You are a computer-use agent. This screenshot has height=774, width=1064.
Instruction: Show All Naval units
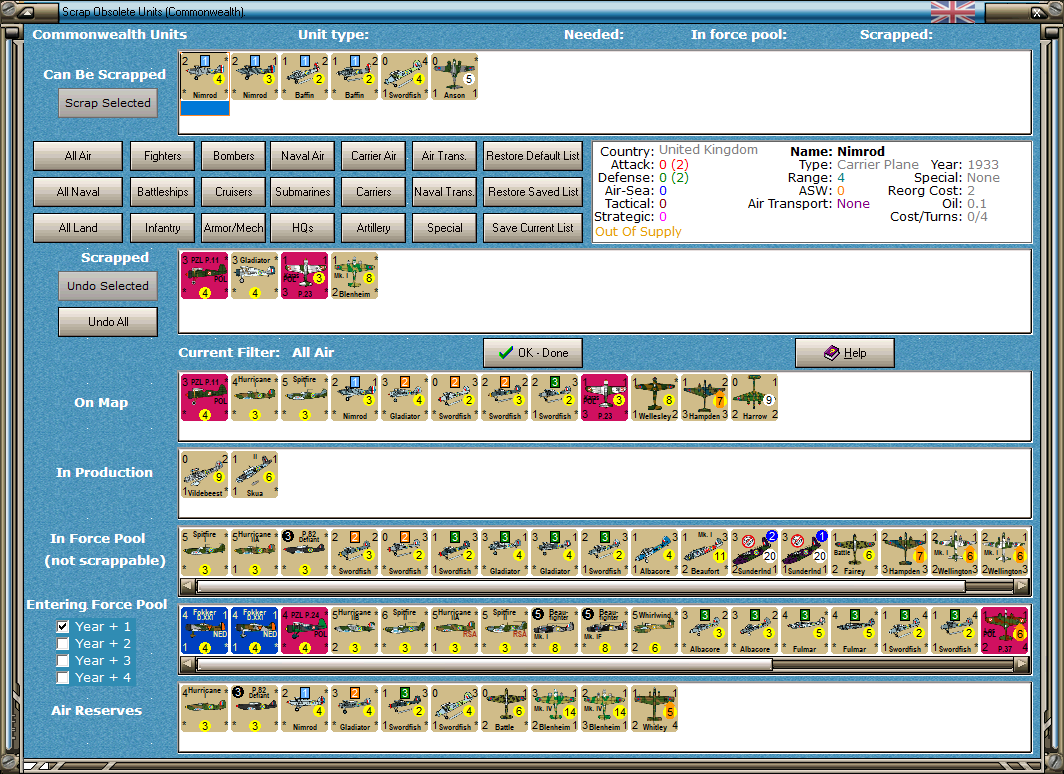tap(78, 192)
